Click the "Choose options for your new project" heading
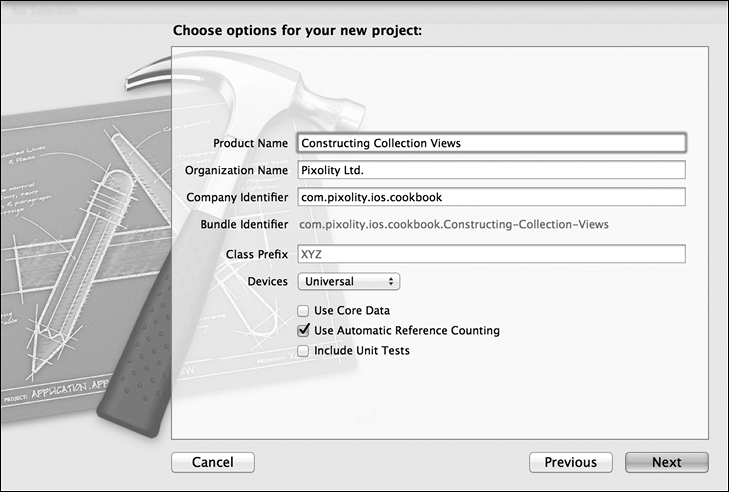The image size is (730, 493). click(297, 30)
